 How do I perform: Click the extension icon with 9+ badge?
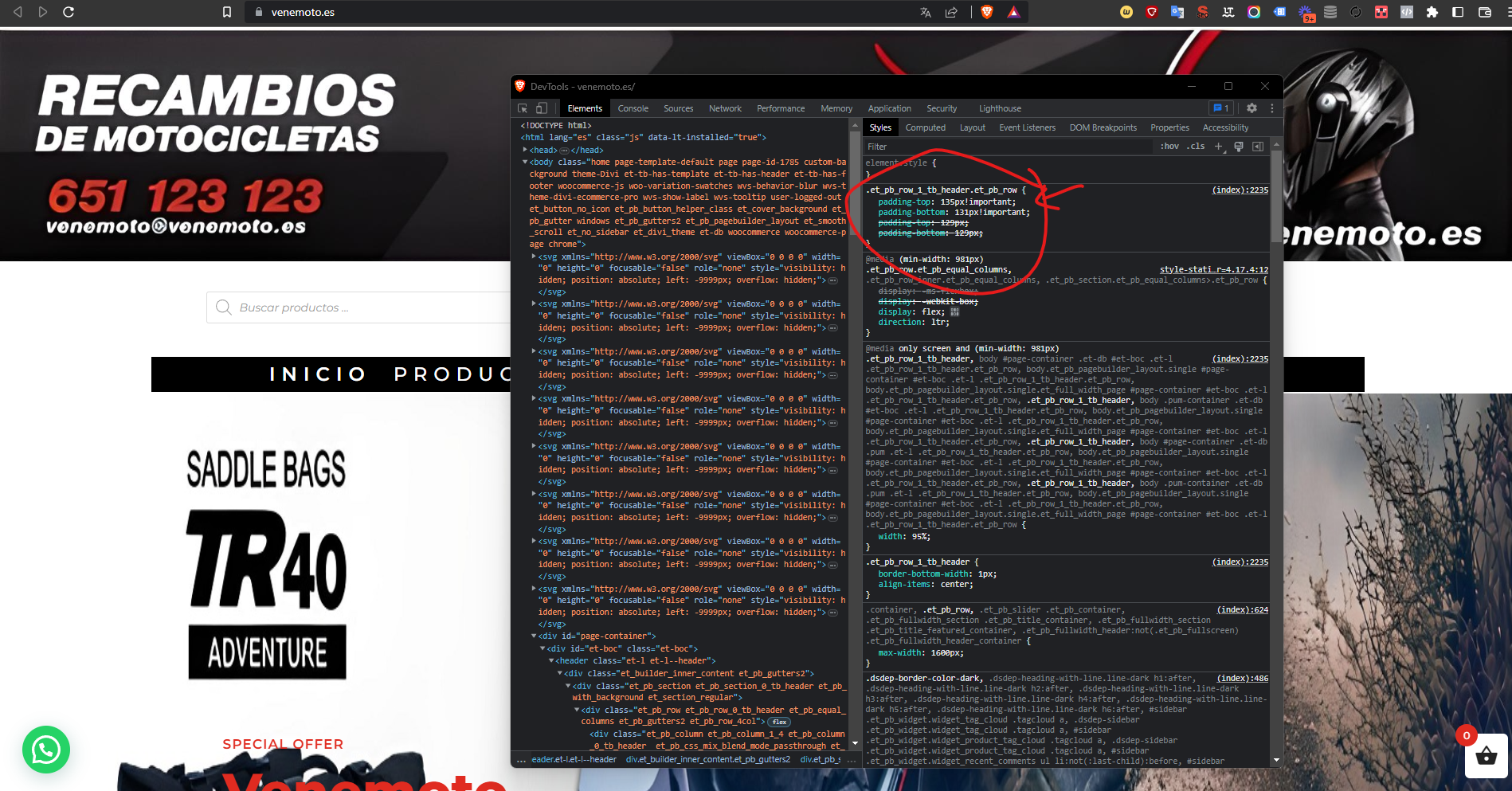pos(1306,13)
